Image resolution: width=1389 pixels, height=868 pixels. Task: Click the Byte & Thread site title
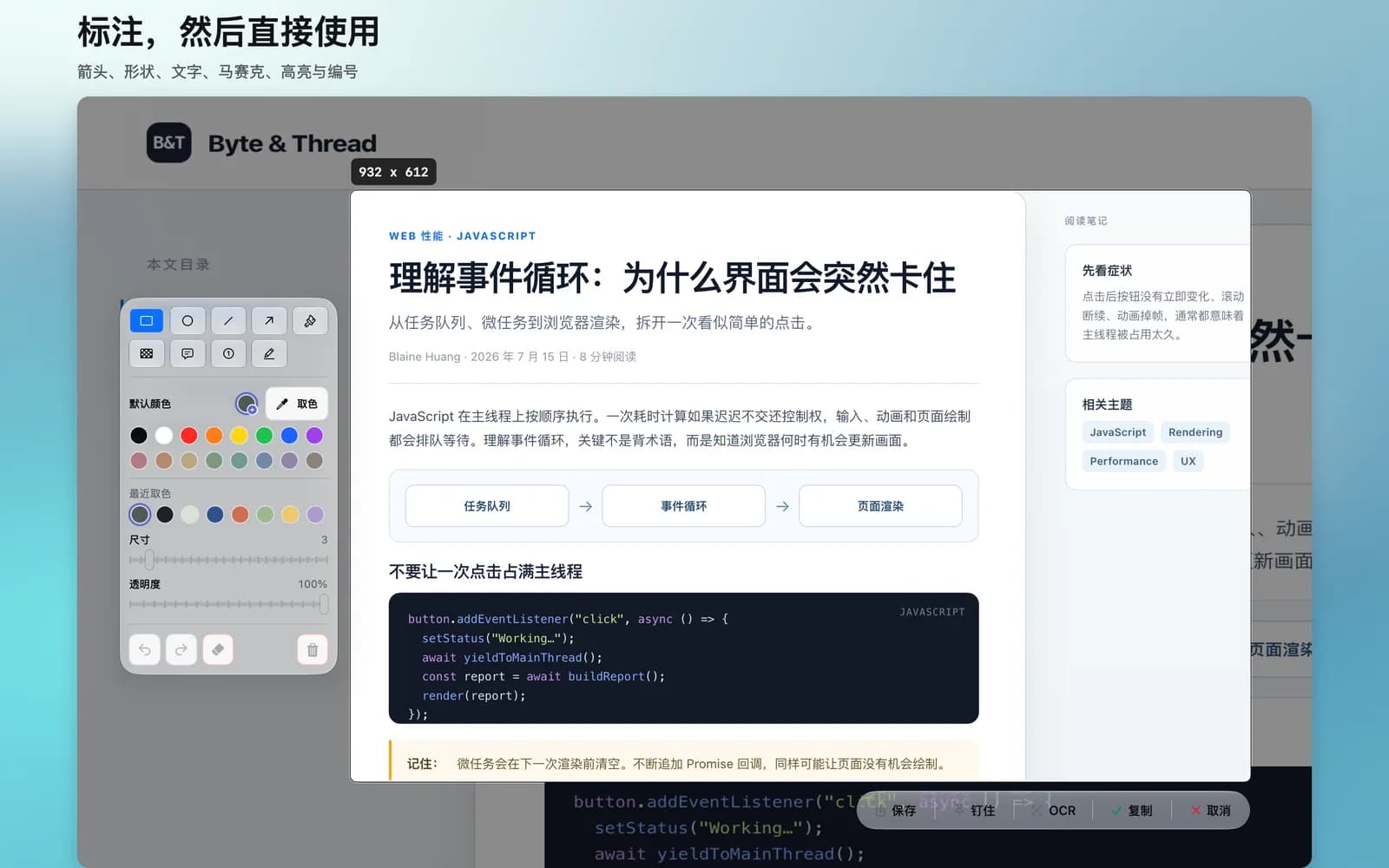293,143
